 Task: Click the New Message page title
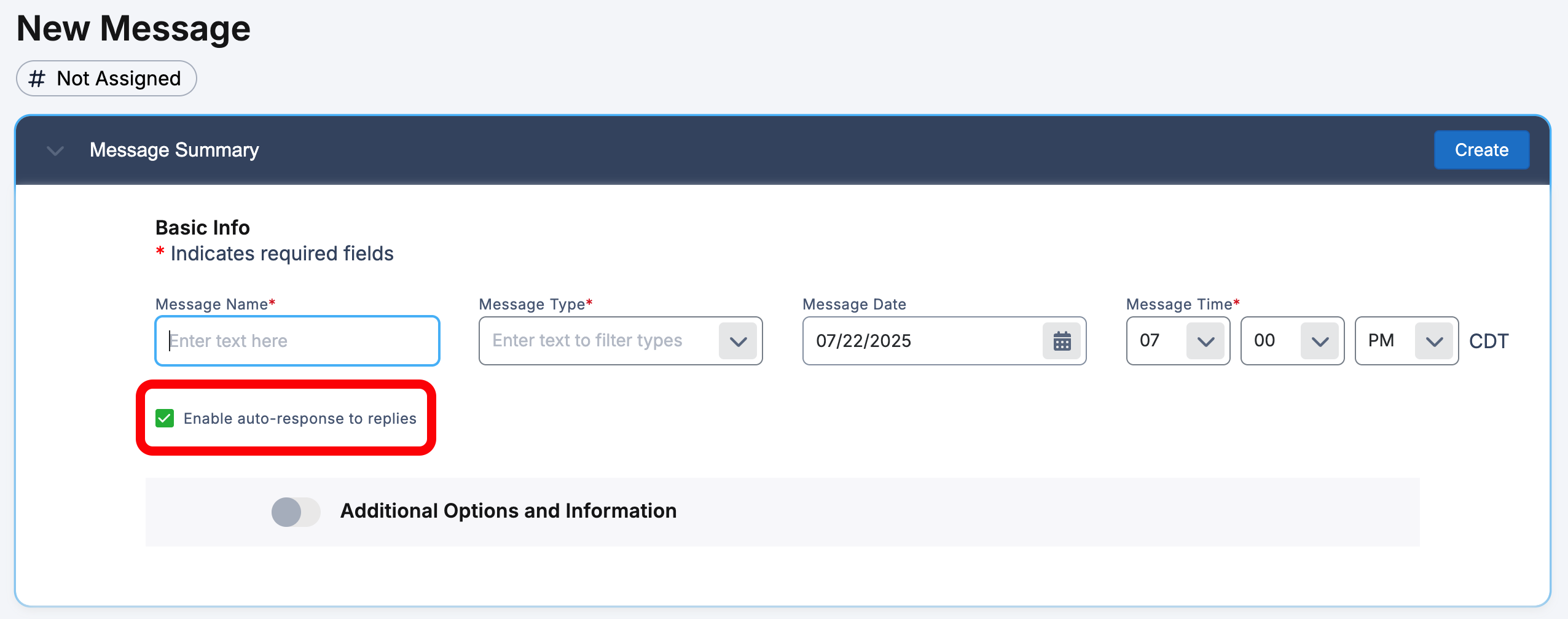coord(133,28)
